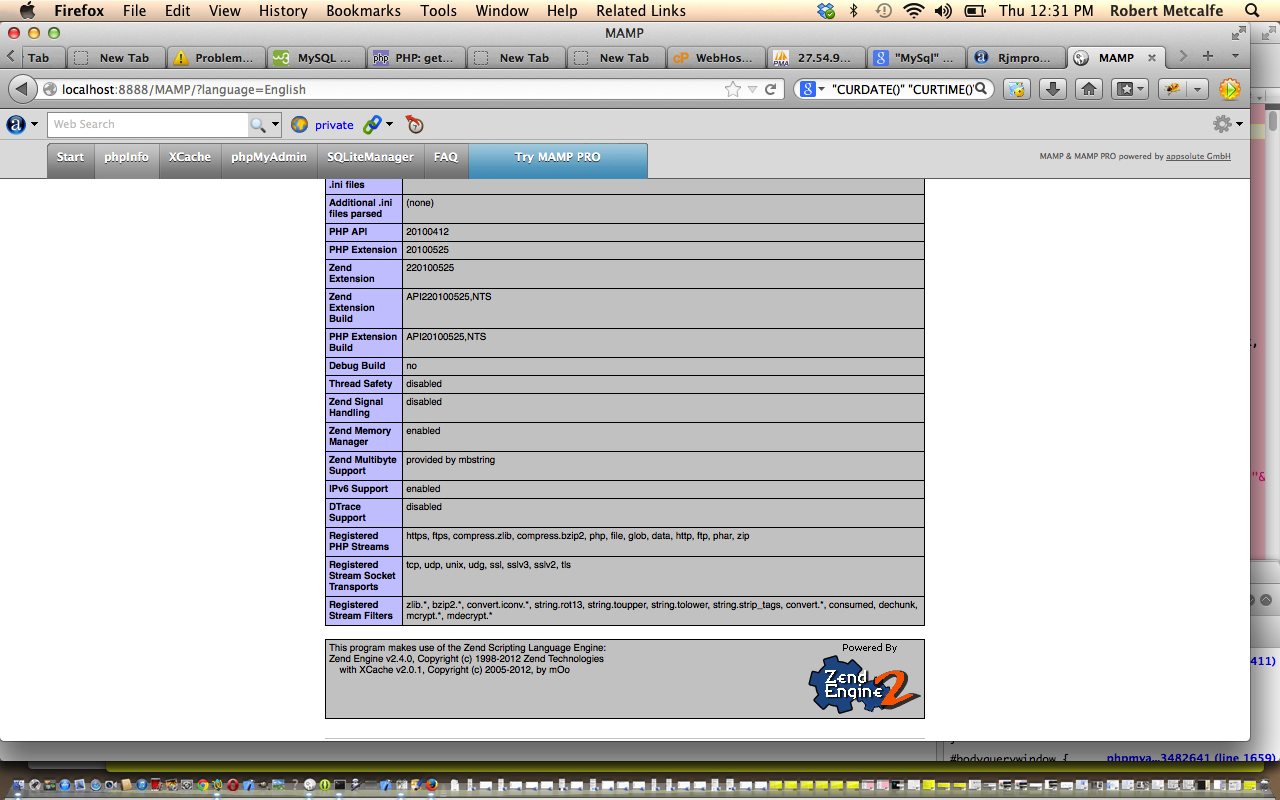1280x800 pixels.
Task: Open the phpInfo MAMP page
Action: click(127, 160)
